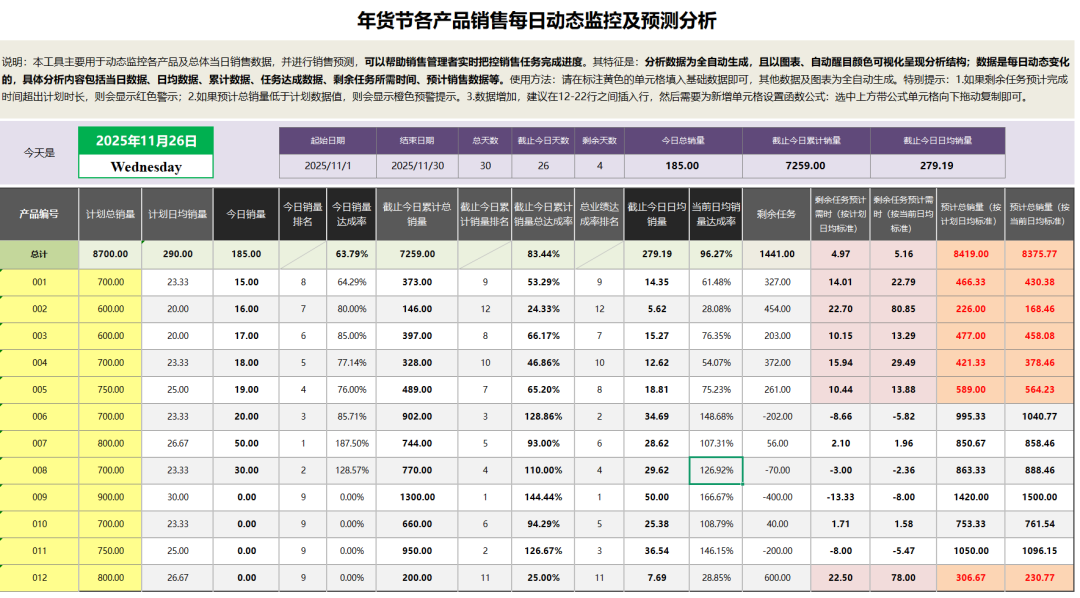Select product 009's cumulative sales 1300.00
1080x598 pixels.
tap(416, 497)
